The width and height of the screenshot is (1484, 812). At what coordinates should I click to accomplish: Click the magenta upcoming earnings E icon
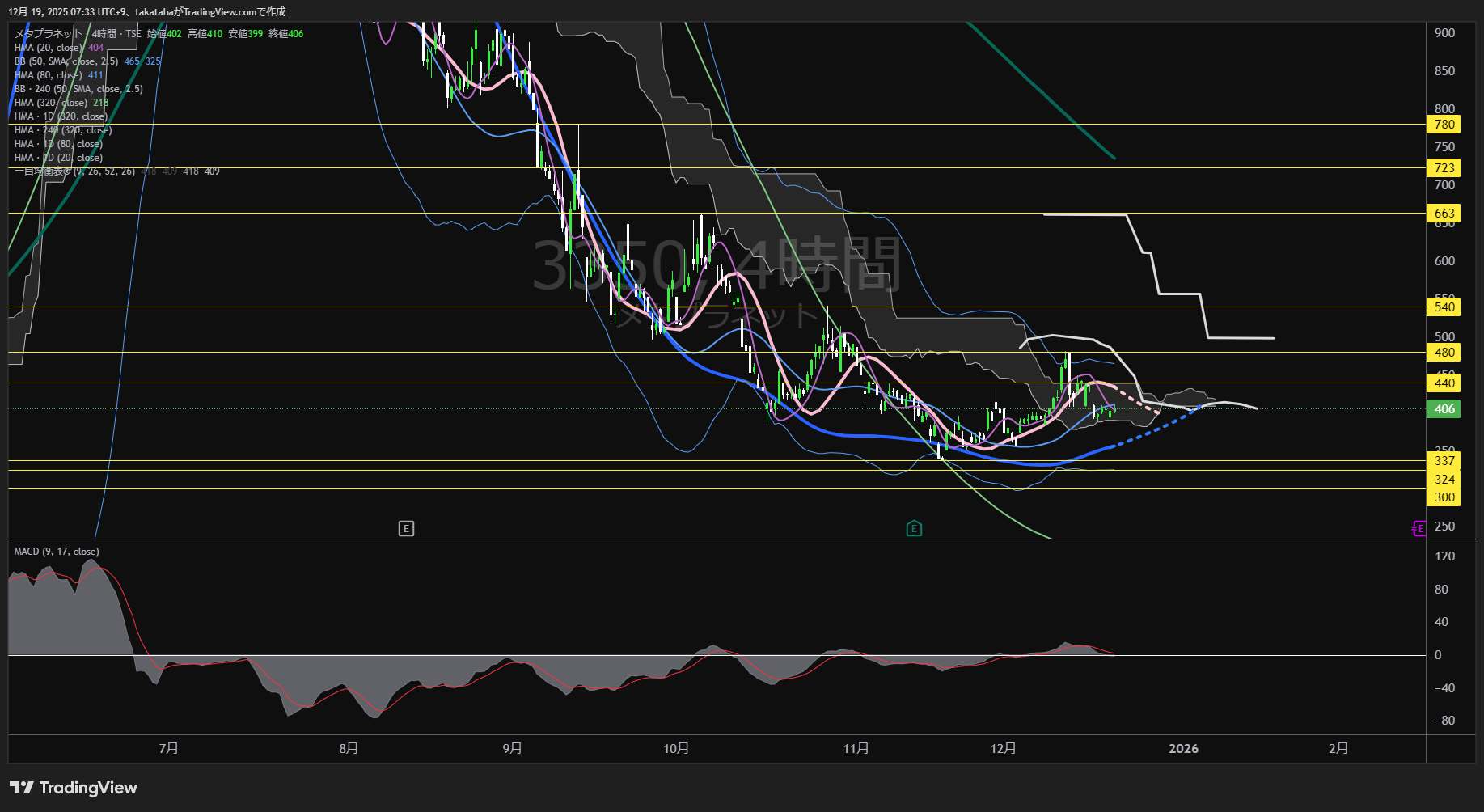(x=1418, y=528)
